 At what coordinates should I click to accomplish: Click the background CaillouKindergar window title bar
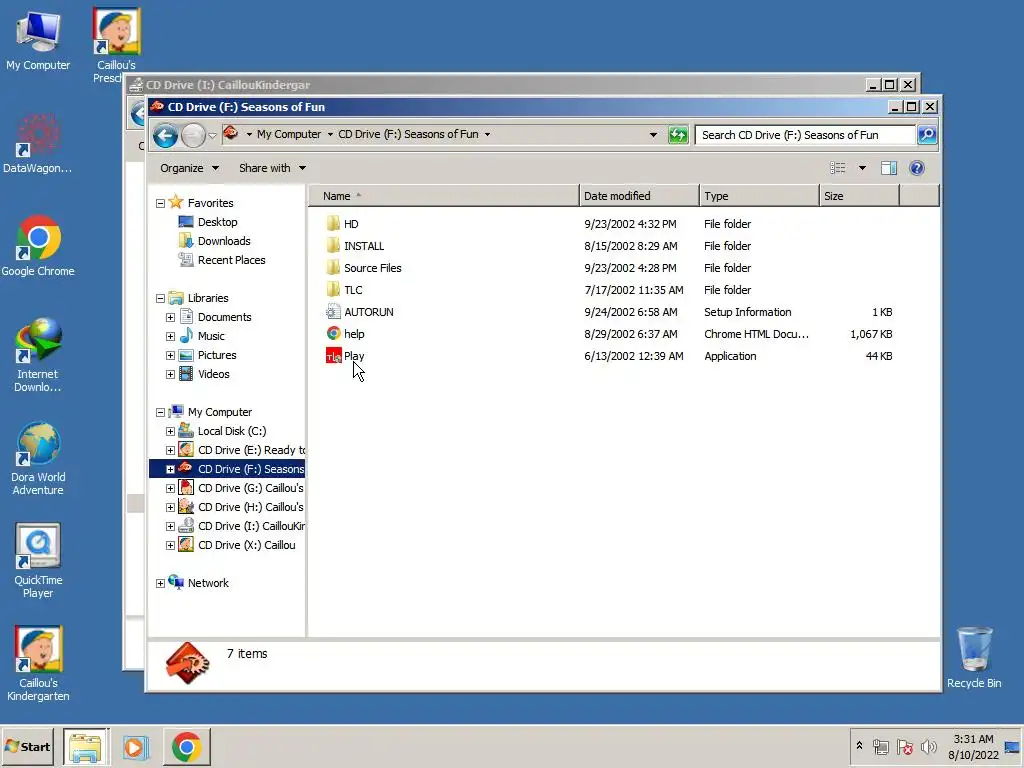click(x=496, y=85)
